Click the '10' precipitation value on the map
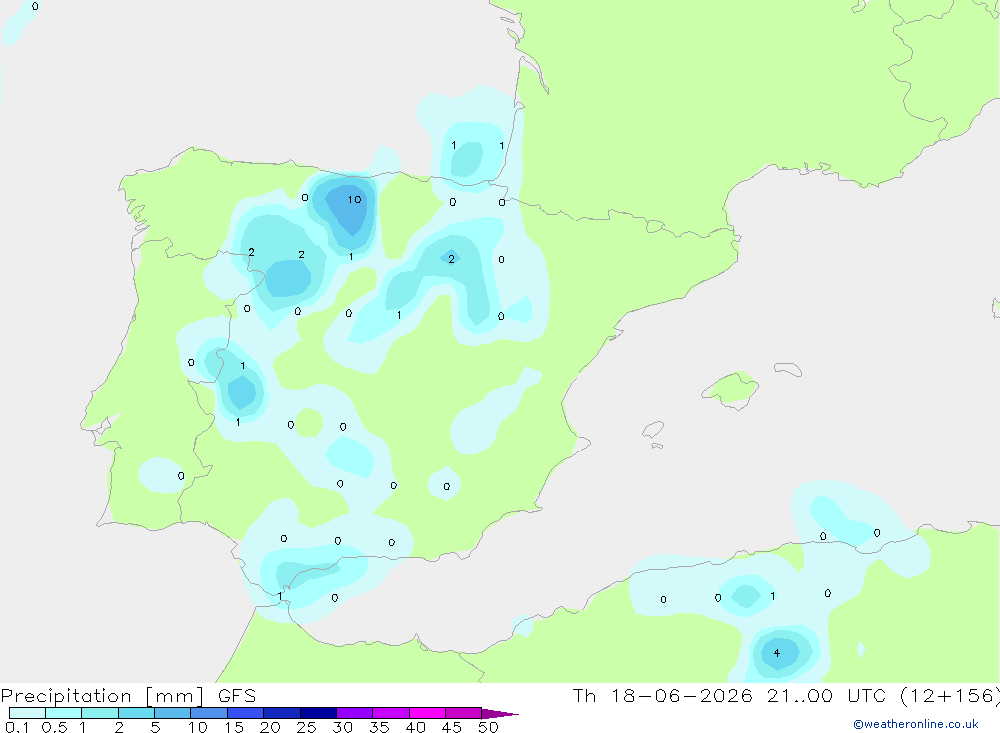The width and height of the screenshot is (1000, 733). [x=355, y=200]
